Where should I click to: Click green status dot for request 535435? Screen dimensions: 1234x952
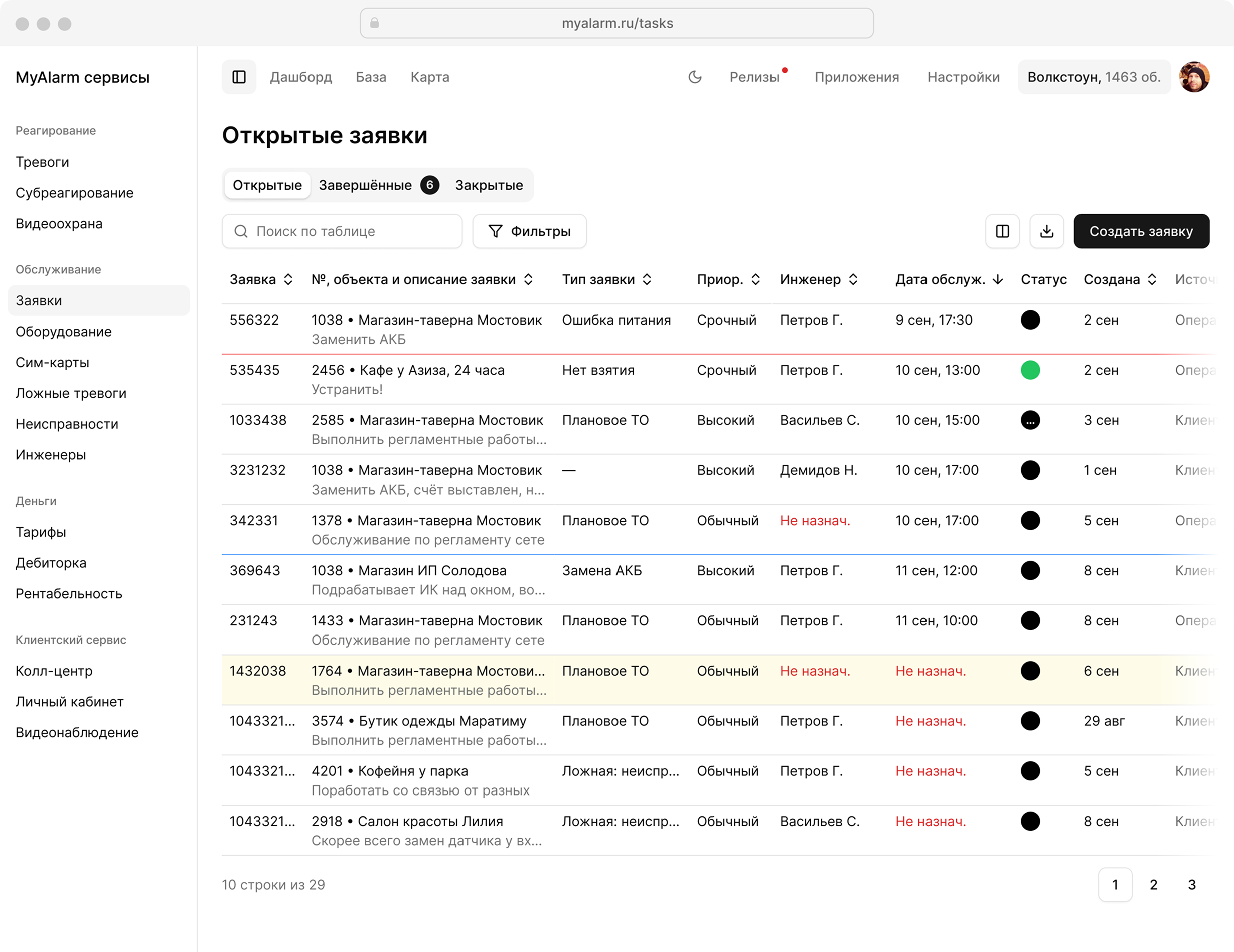(x=1030, y=370)
